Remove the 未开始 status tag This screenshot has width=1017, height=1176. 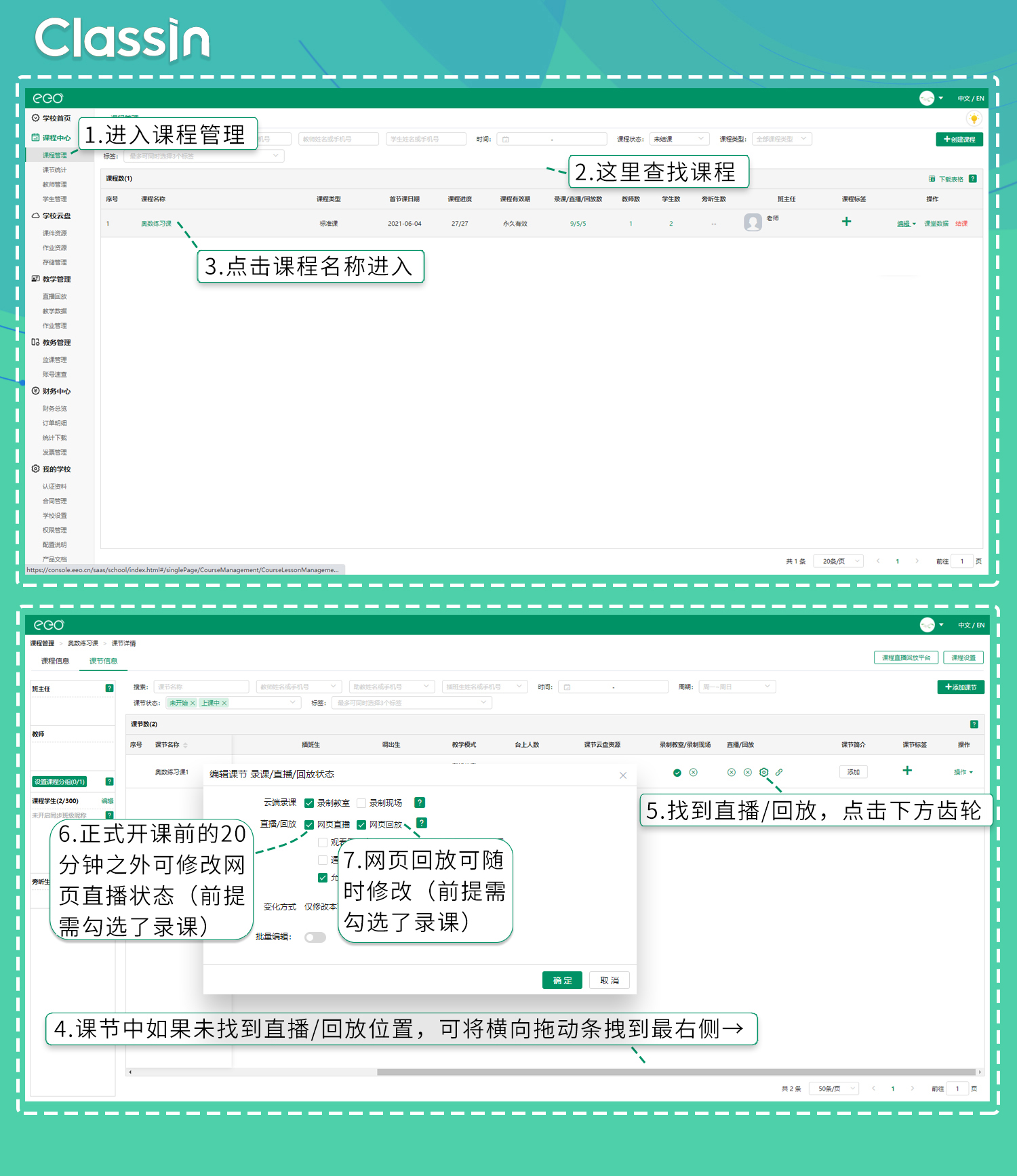193,703
